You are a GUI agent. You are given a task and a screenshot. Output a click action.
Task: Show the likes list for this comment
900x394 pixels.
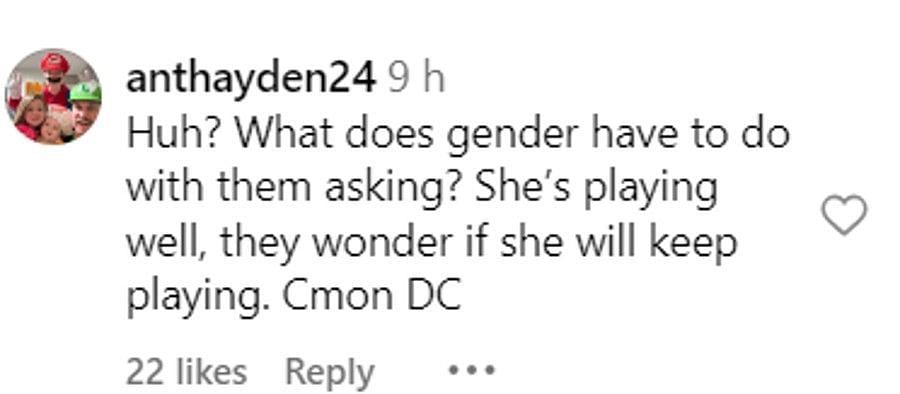pos(187,372)
